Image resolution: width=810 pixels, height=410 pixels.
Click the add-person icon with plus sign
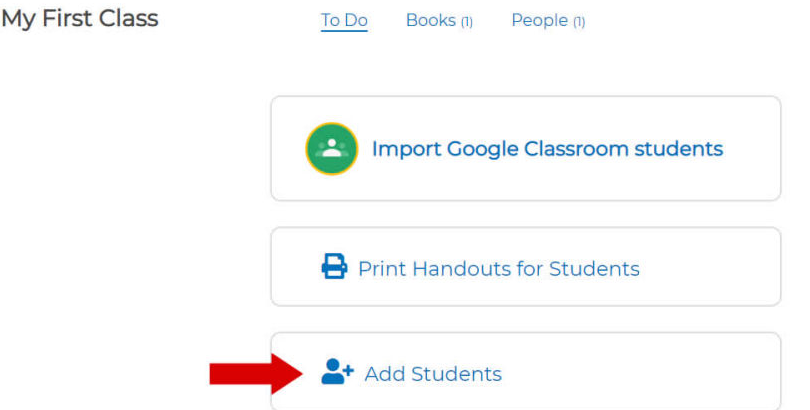tap(336, 373)
